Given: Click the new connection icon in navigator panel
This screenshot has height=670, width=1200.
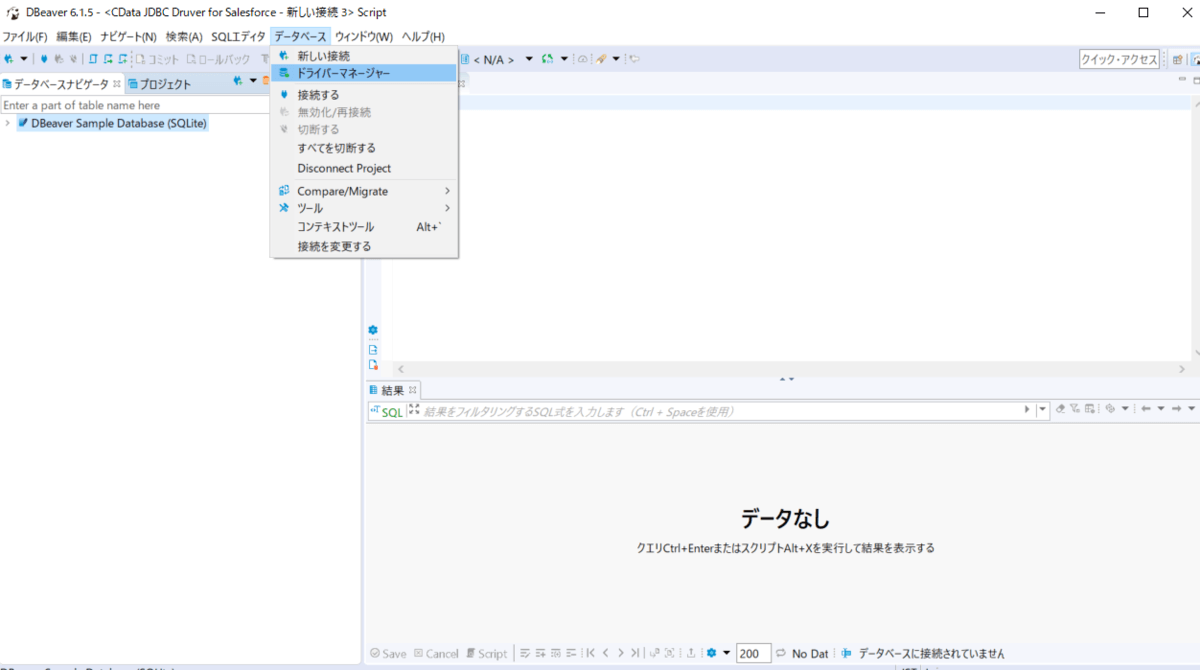Looking at the screenshot, I should coord(238,81).
